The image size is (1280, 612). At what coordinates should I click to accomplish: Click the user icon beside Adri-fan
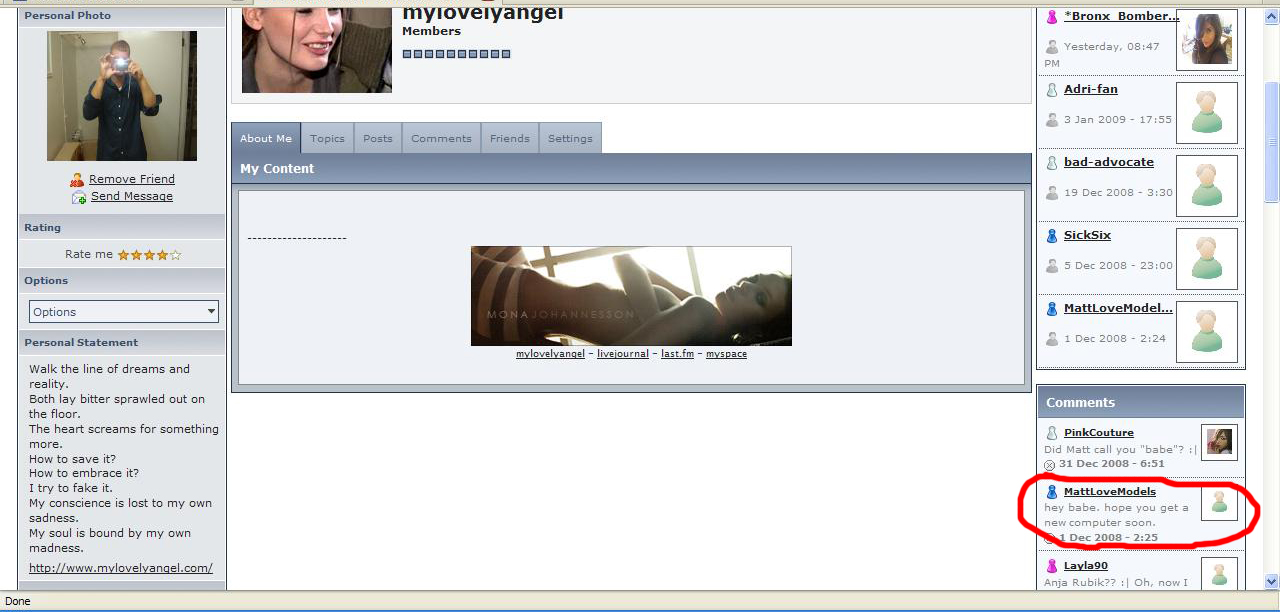(x=1052, y=90)
